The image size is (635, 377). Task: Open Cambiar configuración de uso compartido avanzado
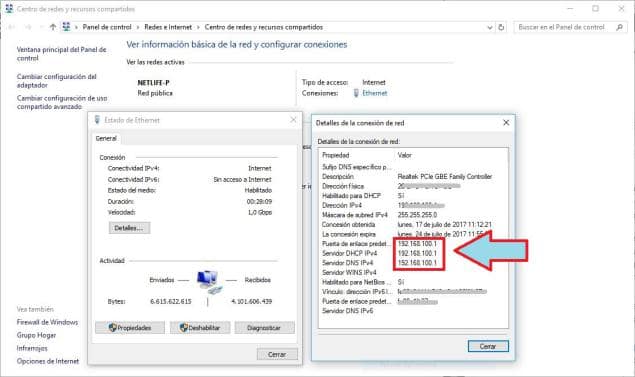point(62,102)
